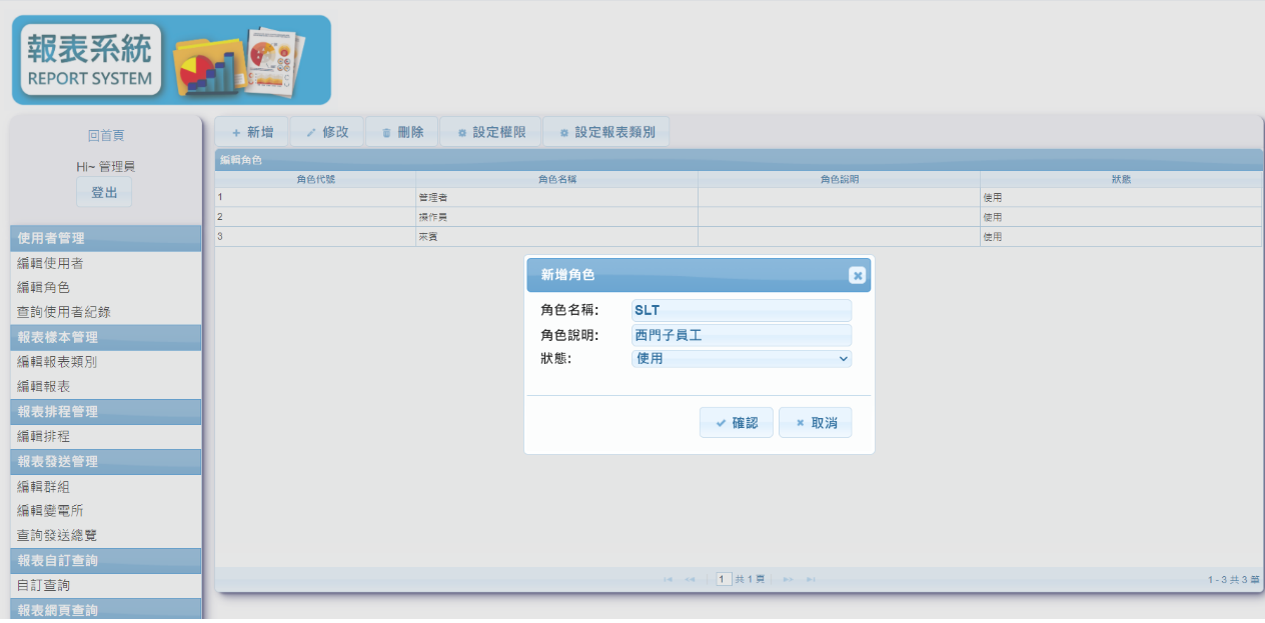The width and height of the screenshot is (1265, 623).
Task: Collapse the 報表排程管理 section header
Action: click(x=105, y=411)
